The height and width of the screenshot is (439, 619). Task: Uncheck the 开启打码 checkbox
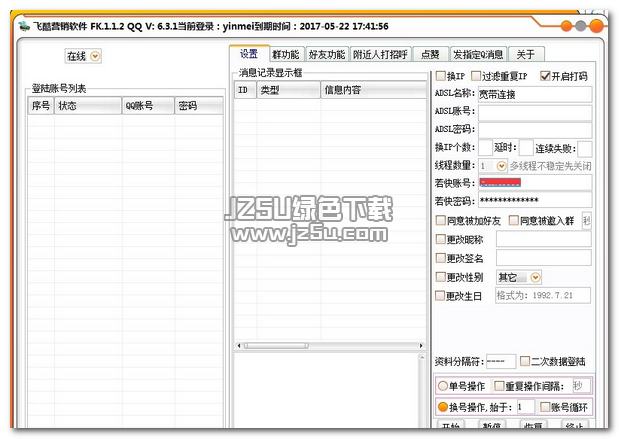tap(545, 75)
